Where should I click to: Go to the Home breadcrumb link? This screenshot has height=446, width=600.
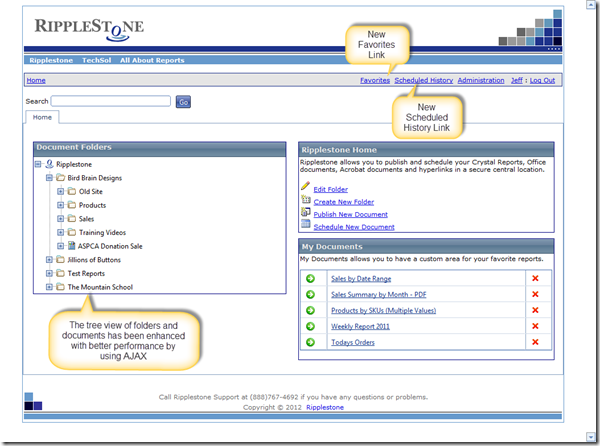coord(36,80)
